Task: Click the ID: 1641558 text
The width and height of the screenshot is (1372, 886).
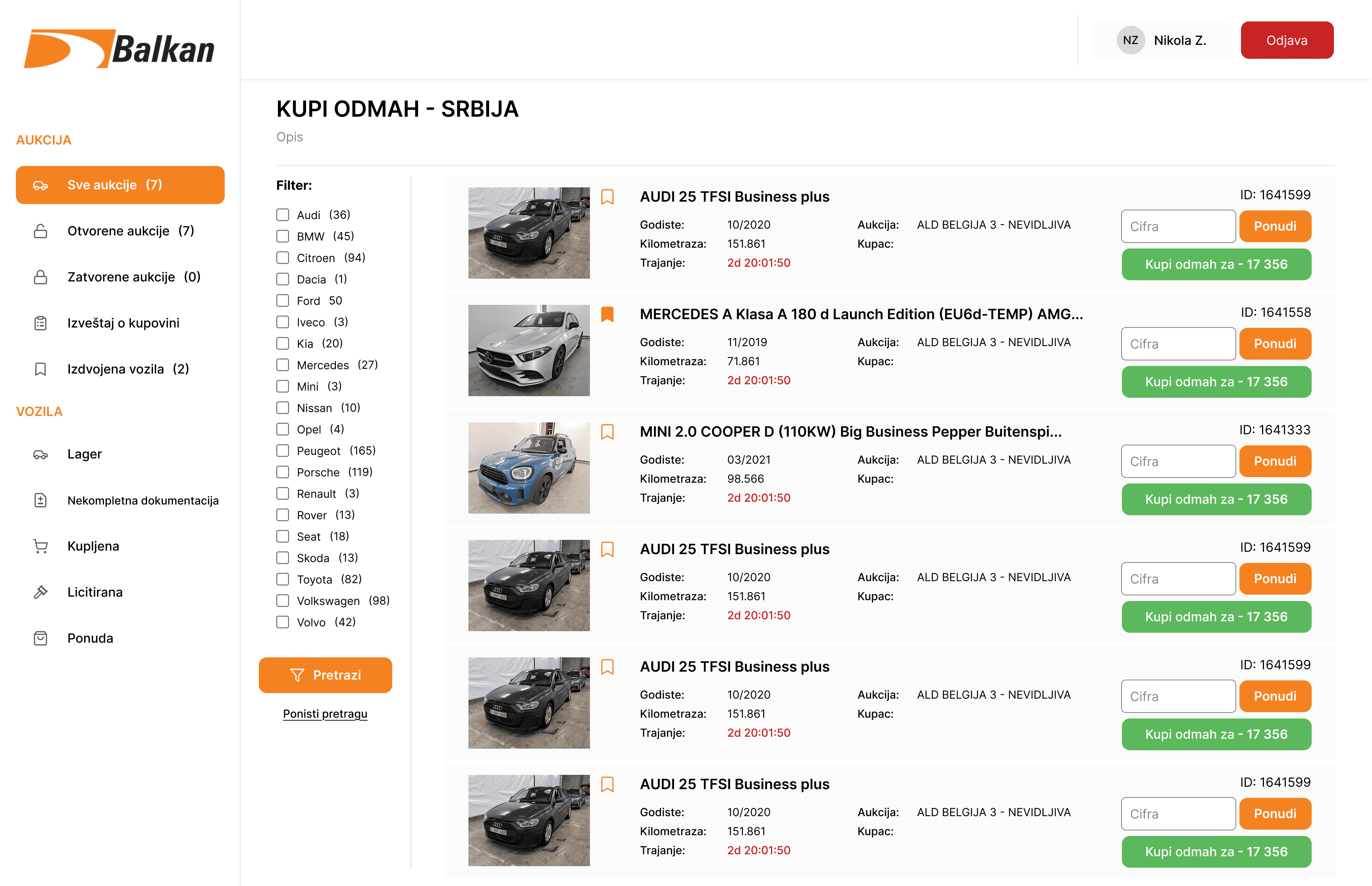Action: point(1276,312)
